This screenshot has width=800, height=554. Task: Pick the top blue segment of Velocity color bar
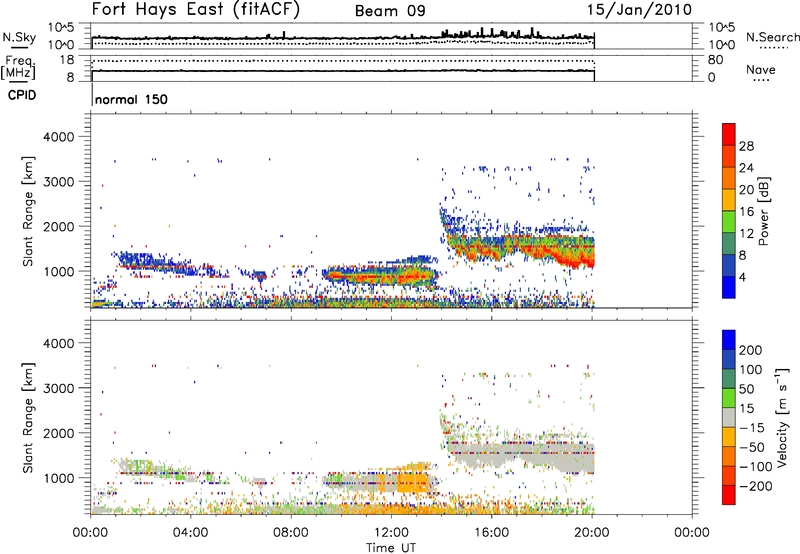(729, 340)
